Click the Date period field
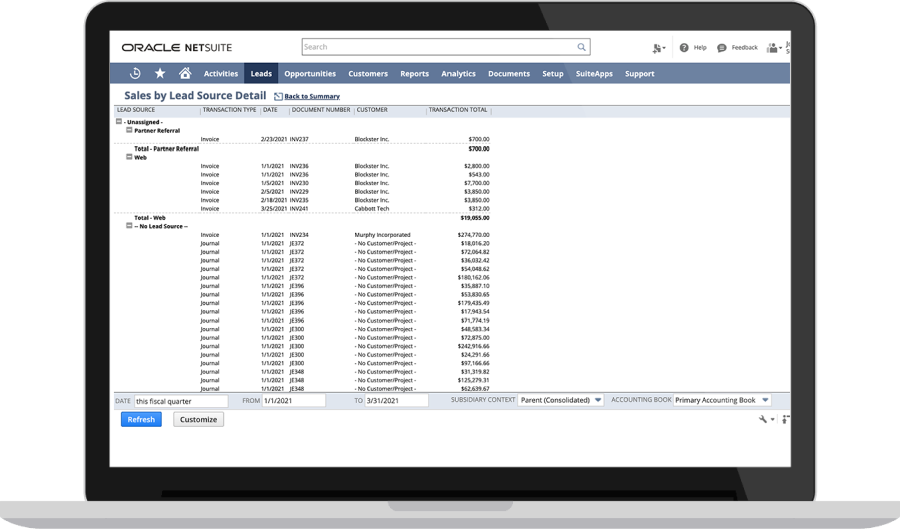 tap(181, 401)
